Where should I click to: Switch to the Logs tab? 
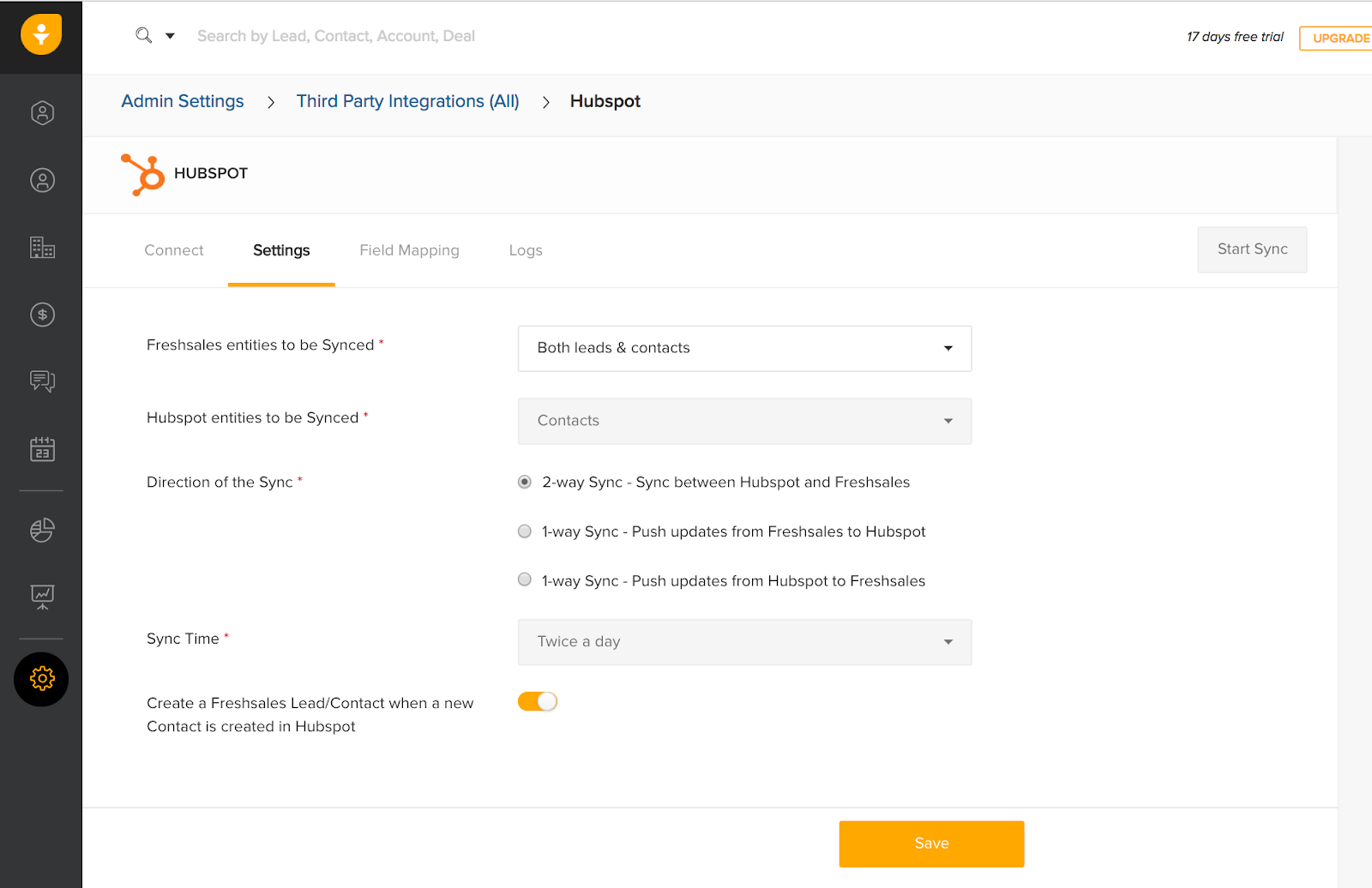pyautogui.click(x=526, y=250)
